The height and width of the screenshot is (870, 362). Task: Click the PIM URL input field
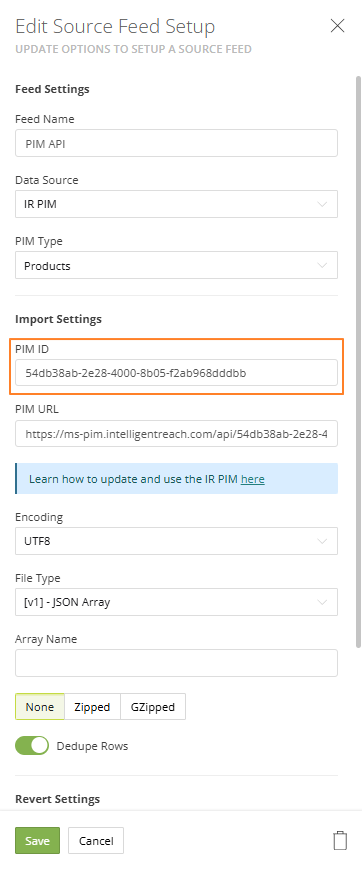tap(176, 433)
